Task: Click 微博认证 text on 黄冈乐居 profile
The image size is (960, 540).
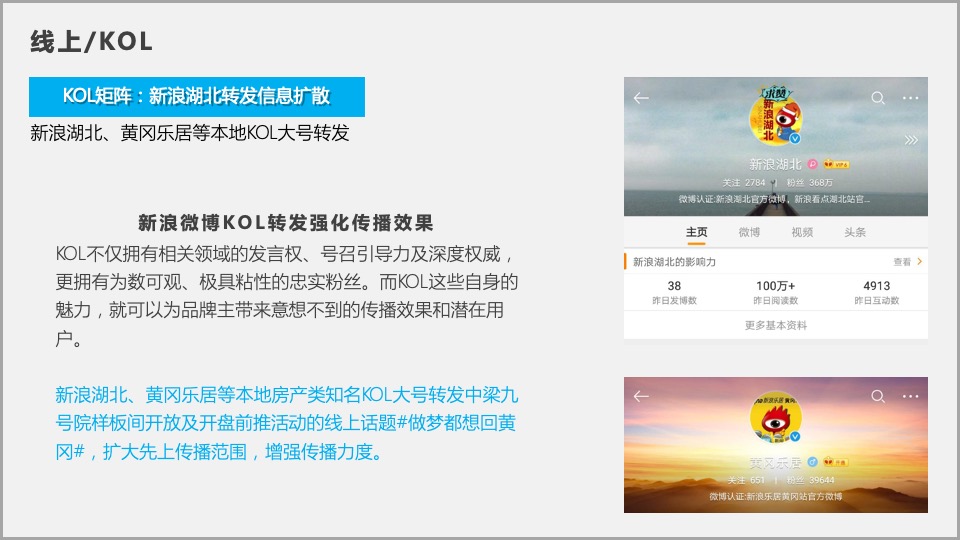Action: pyautogui.click(x=776, y=496)
